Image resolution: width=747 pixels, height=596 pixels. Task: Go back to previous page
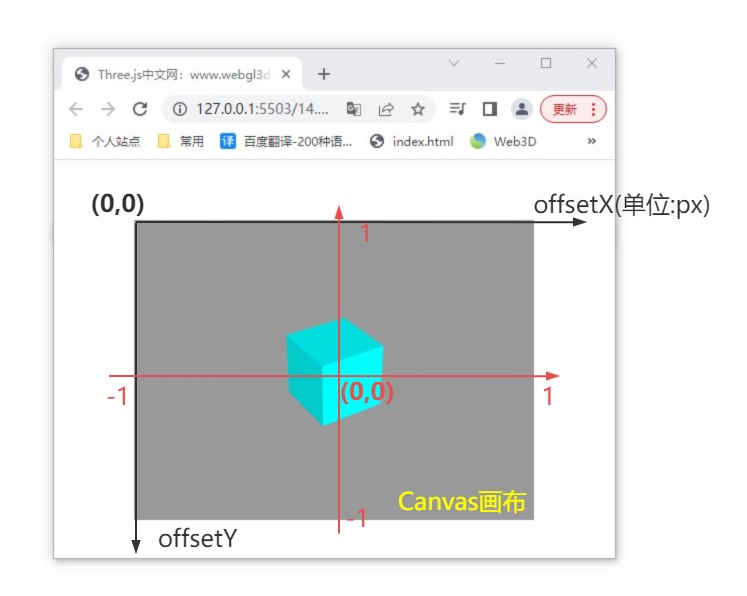[76, 109]
